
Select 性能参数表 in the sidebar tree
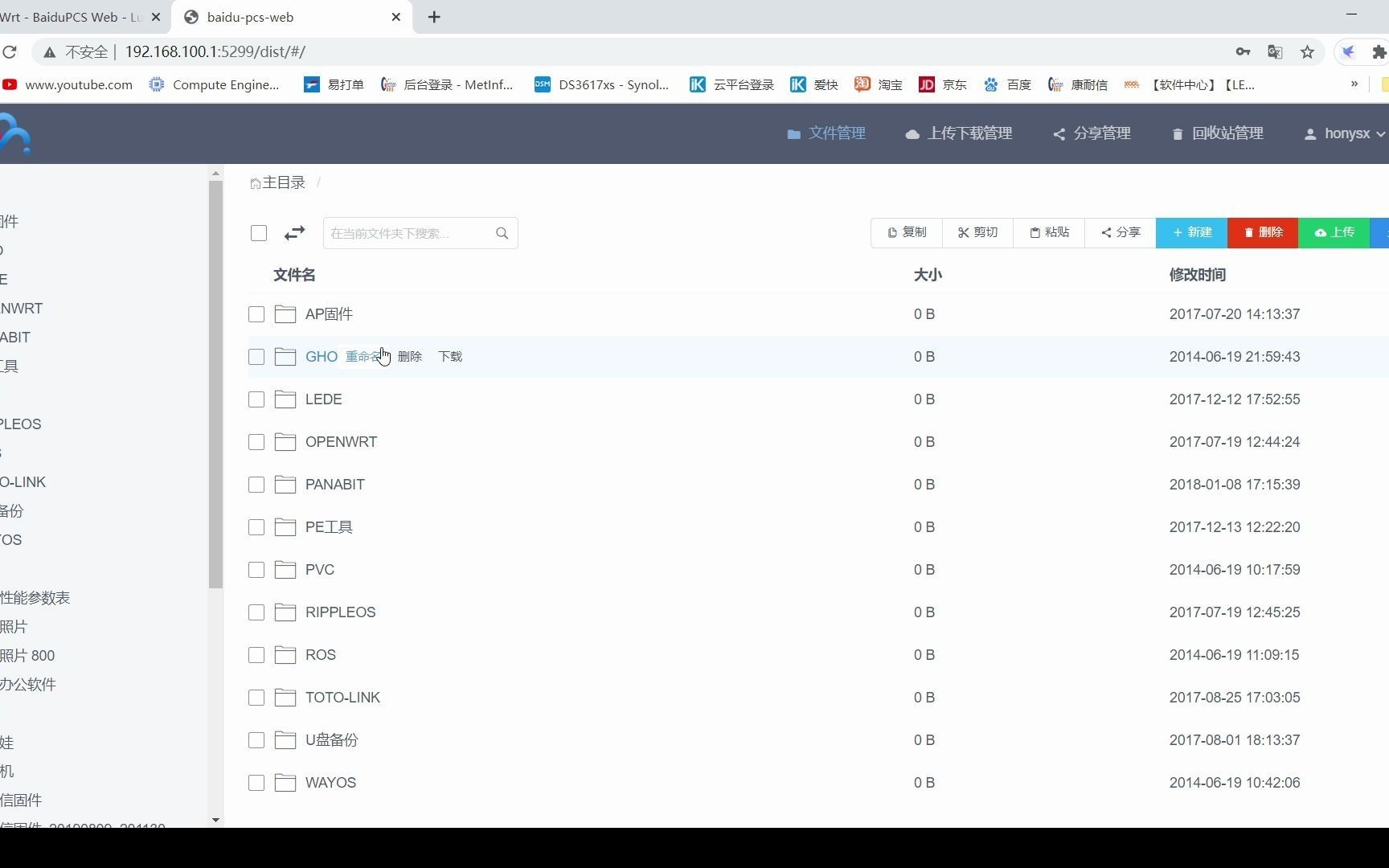pos(35,598)
